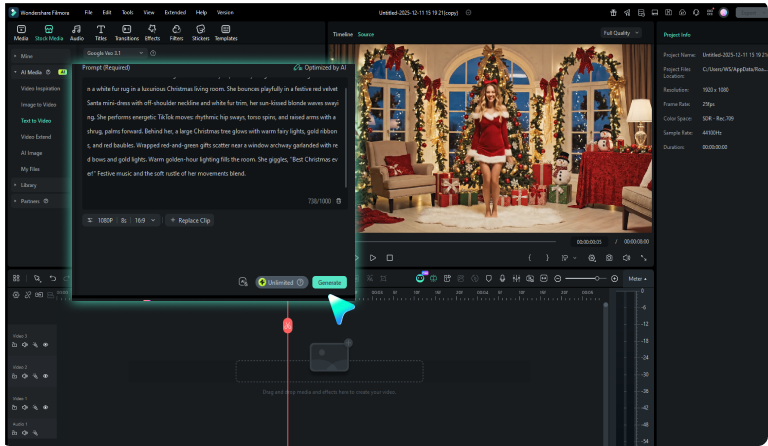Lock the Video 3 track

[15, 345]
